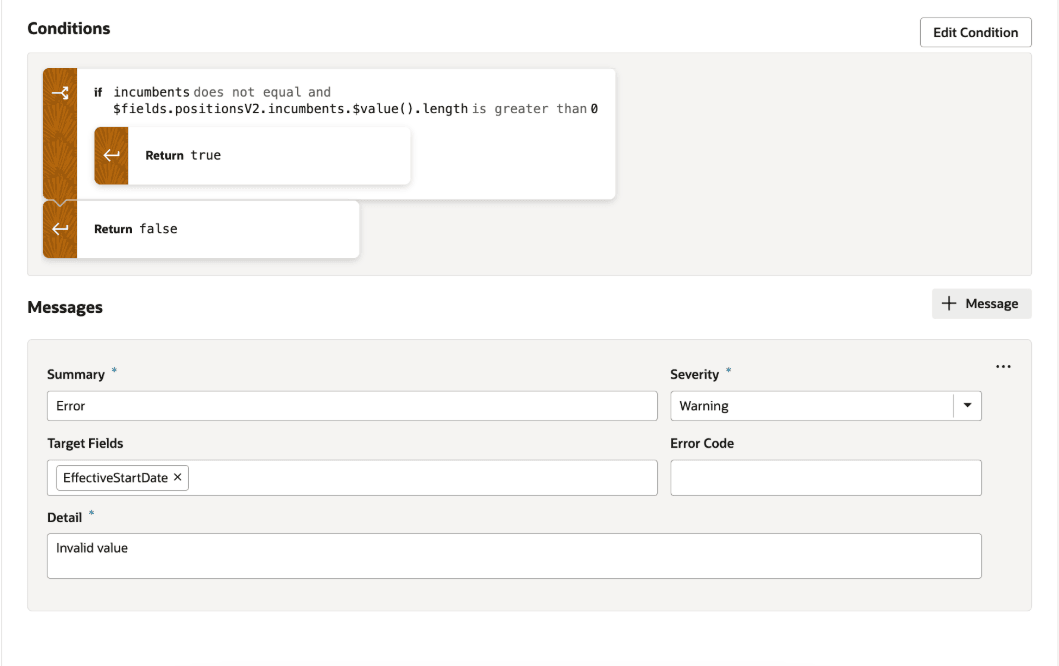The image size is (1059, 666).
Task: Click the Detail text area with Invalid value
Action: pos(514,556)
